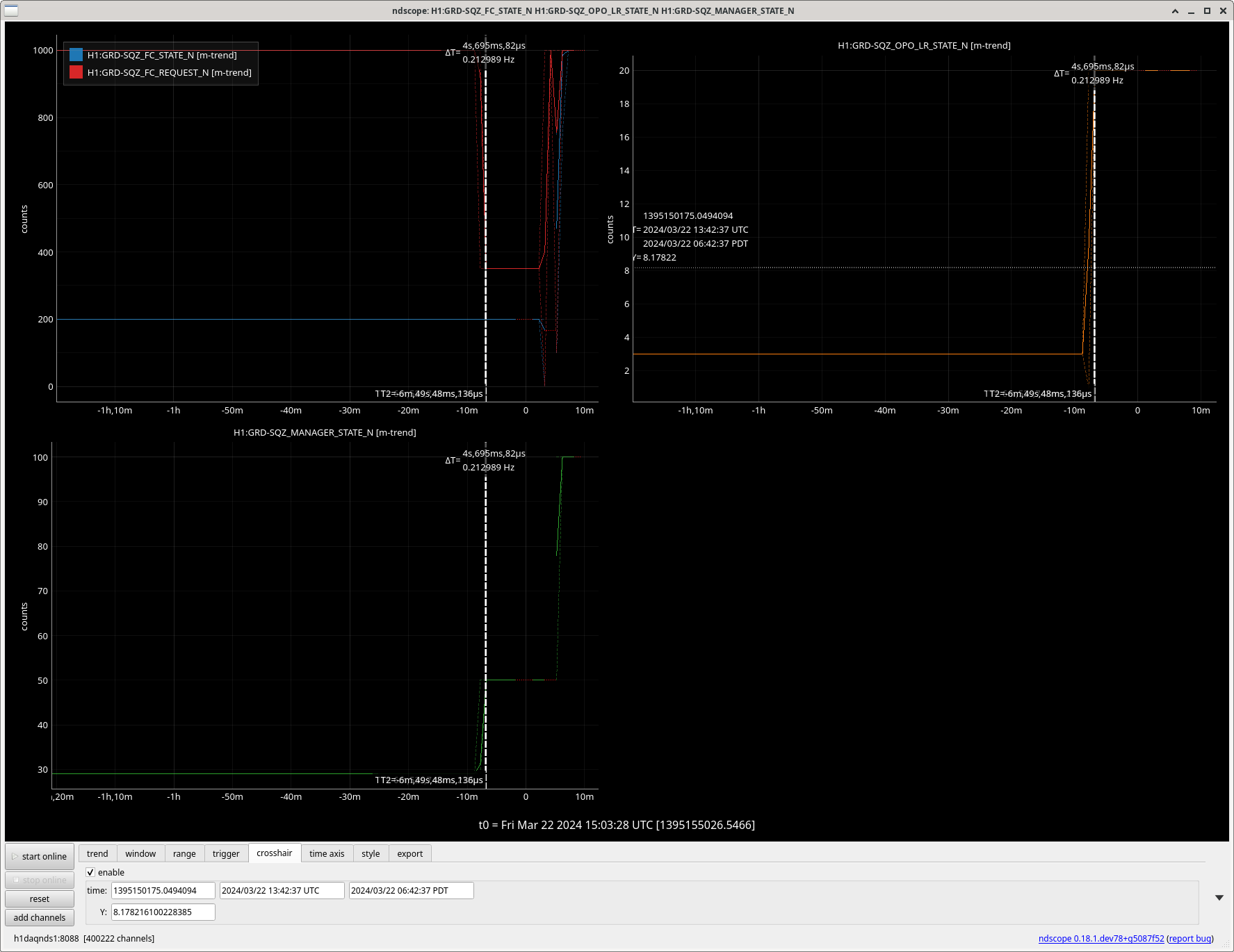Focus the crosshair GPS time field
The image size is (1234, 952).
point(163,890)
